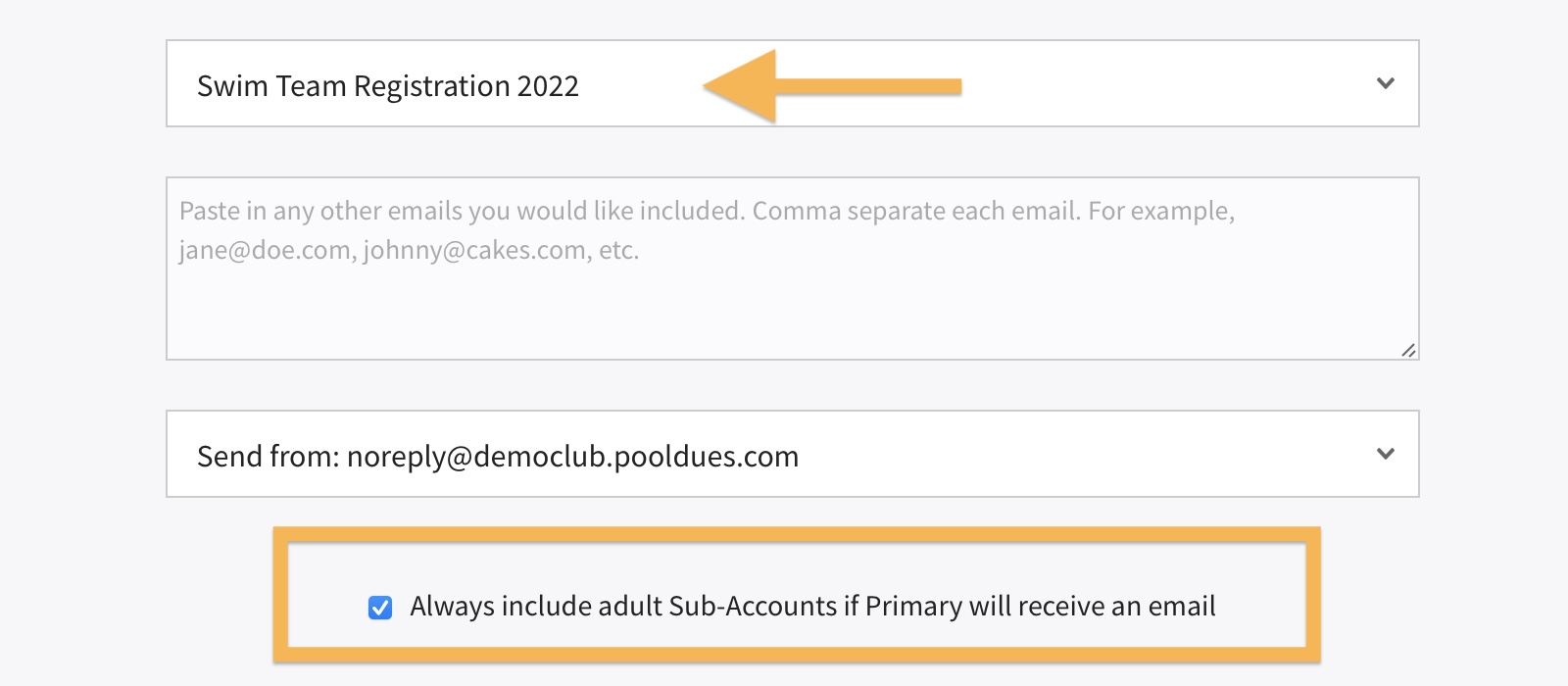Click the chevron on the Send from dropdown

pos(1385,454)
